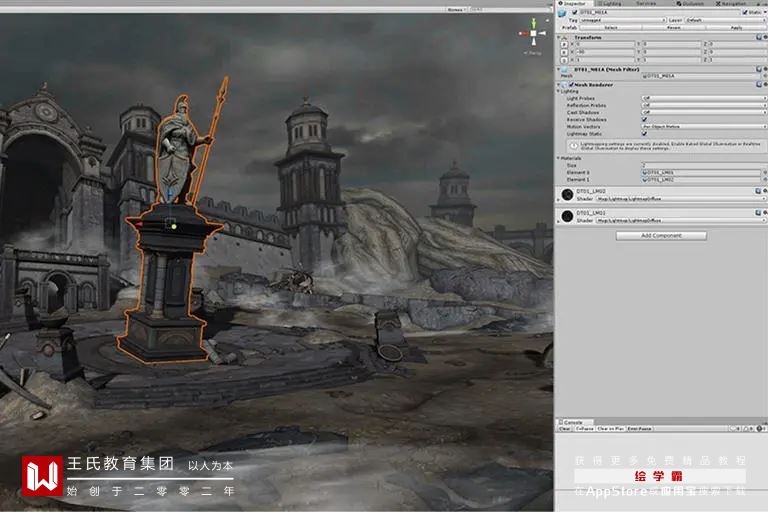Image resolution: width=768 pixels, height=512 pixels.
Task: Click the Console Clear button
Action: (565, 429)
